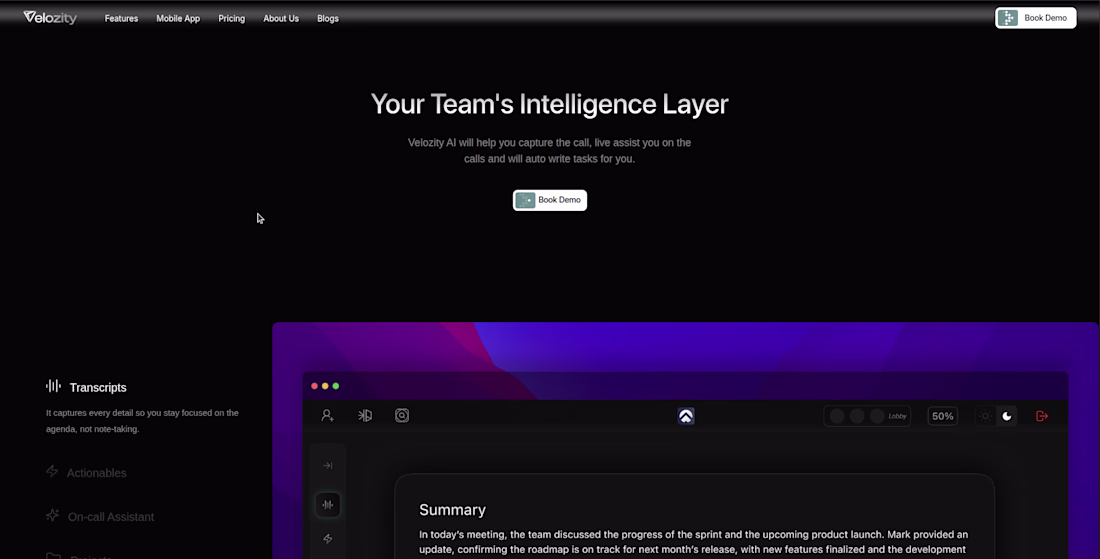Click the mirror/flip icon in app toolbar
The width and height of the screenshot is (1100, 559).
[x=365, y=415]
